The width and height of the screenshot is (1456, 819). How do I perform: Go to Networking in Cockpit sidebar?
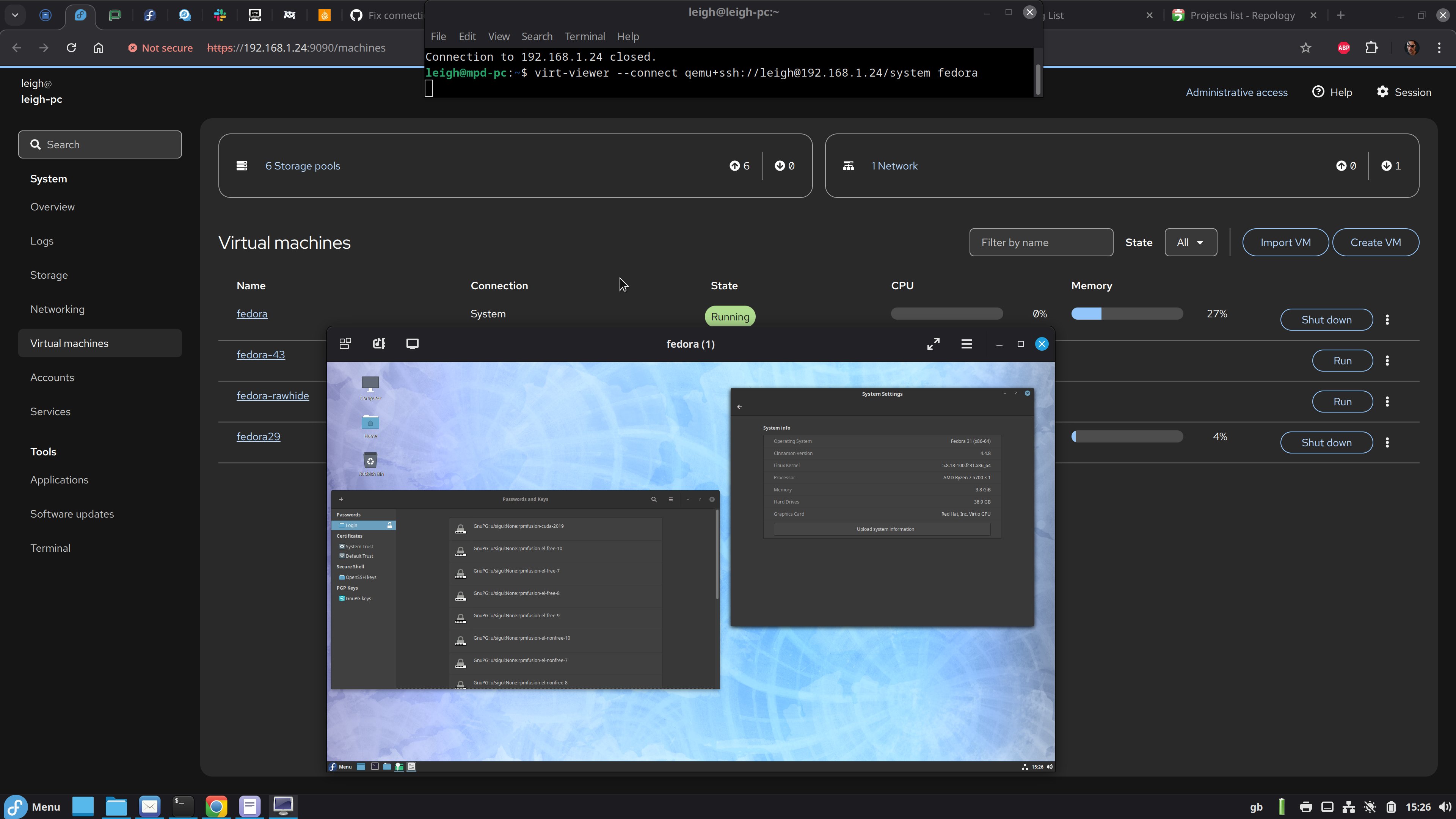pos(58,309)
